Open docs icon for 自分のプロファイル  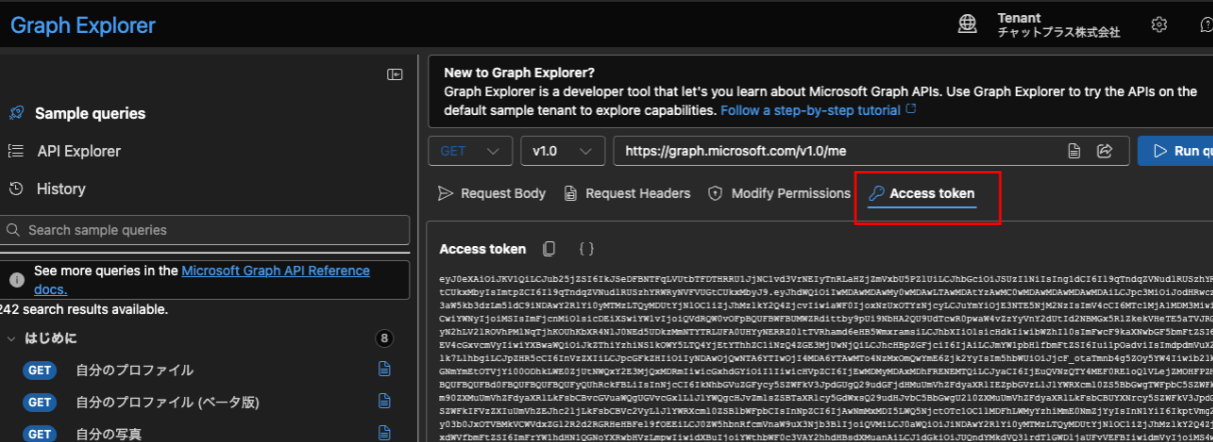[x=384, y=370]
